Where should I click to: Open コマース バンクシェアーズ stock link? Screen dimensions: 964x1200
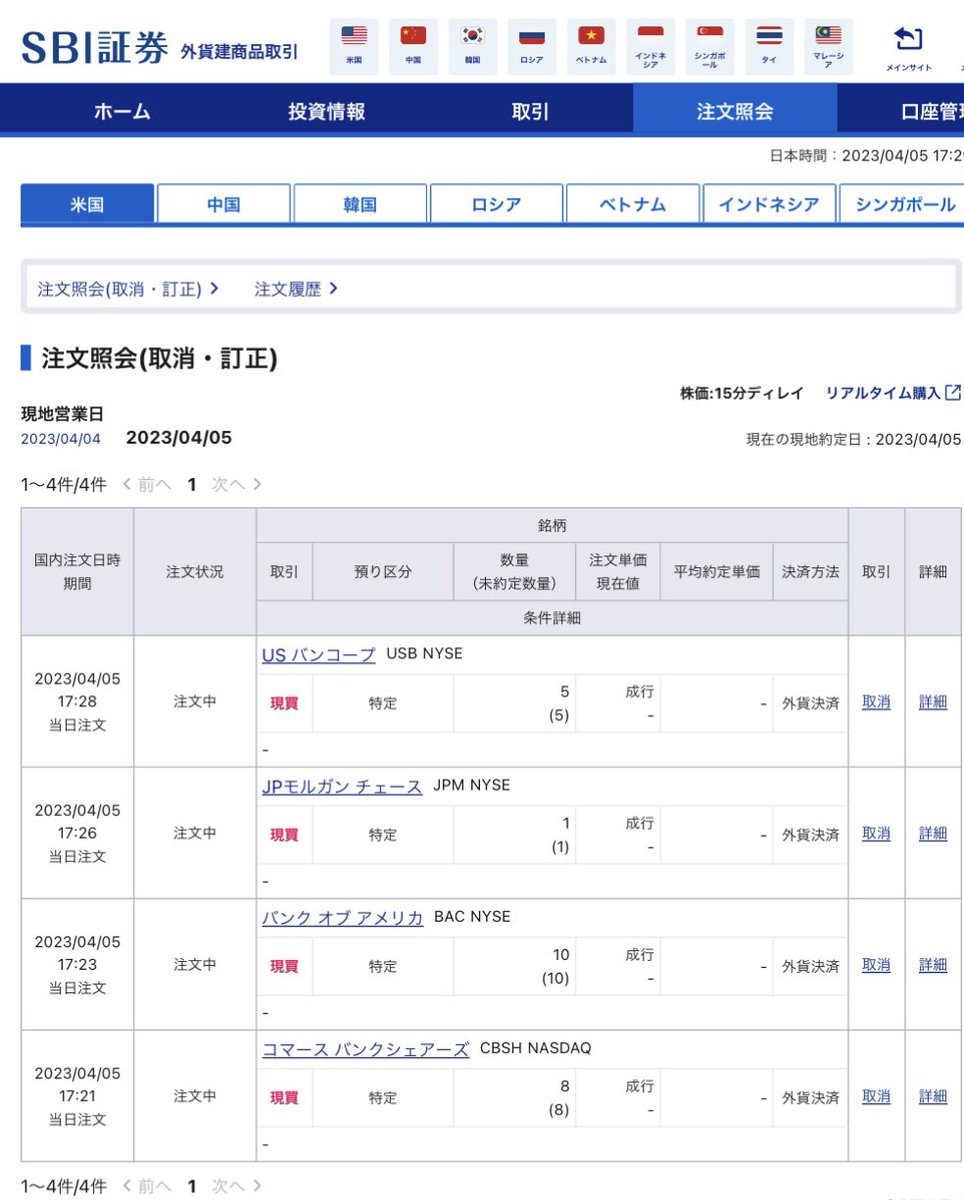(x=366, y=1049)
